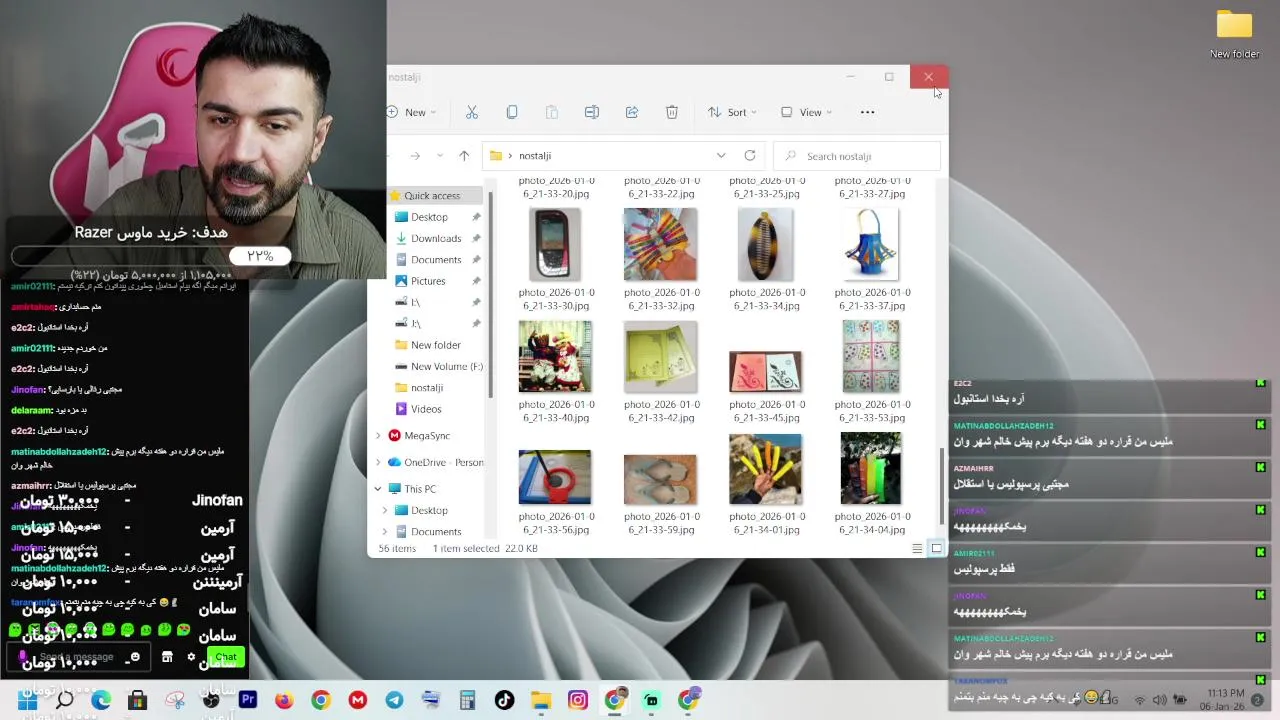The image size is (1280, 720).
Task: Select Quick access in navigation pane
Action: [x=432, y=196]
